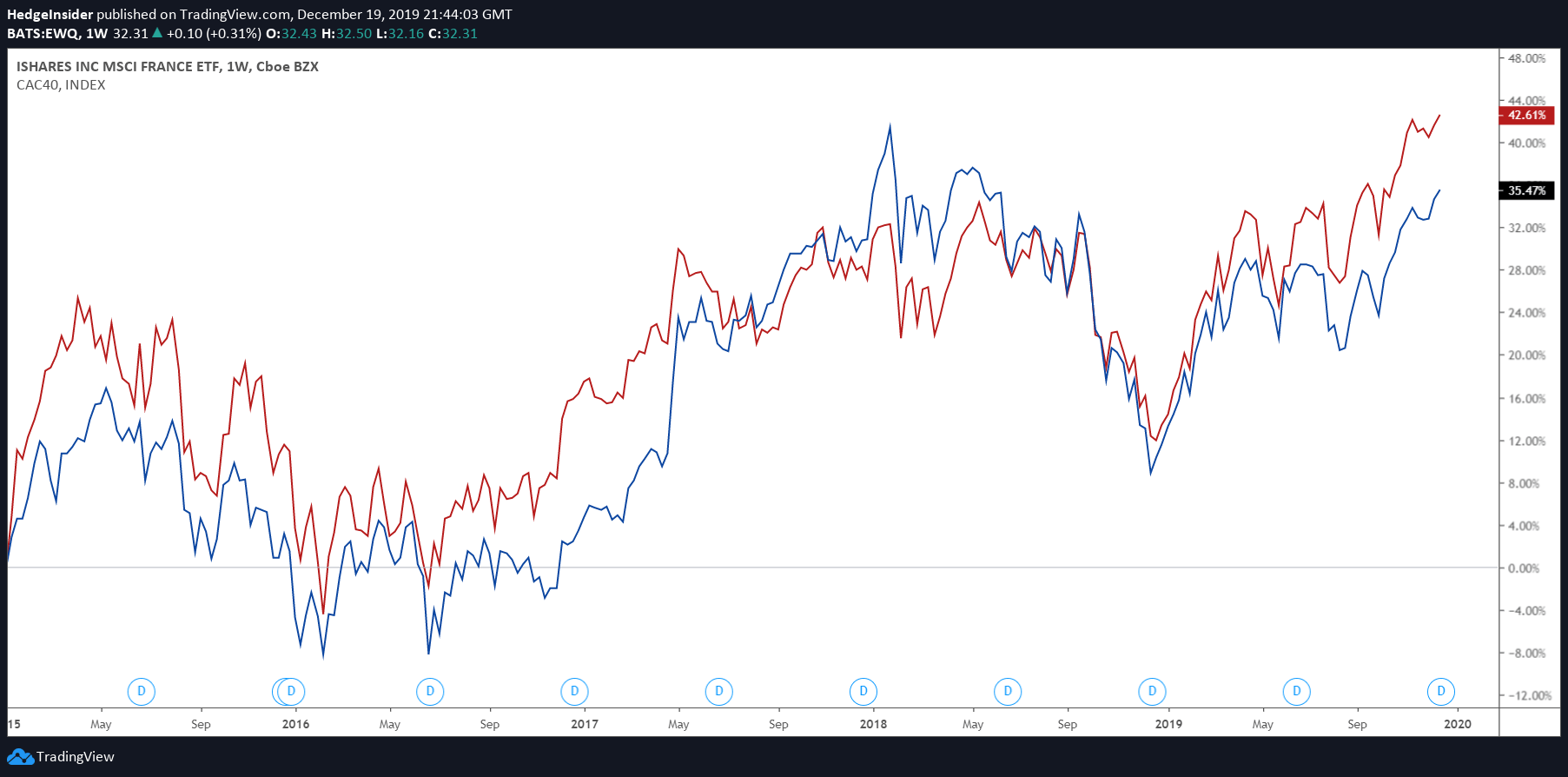Click the dividend D marker under the 2019 label
The height and width of the screenshot is (777, 1568).
(x=1151, y=692)
